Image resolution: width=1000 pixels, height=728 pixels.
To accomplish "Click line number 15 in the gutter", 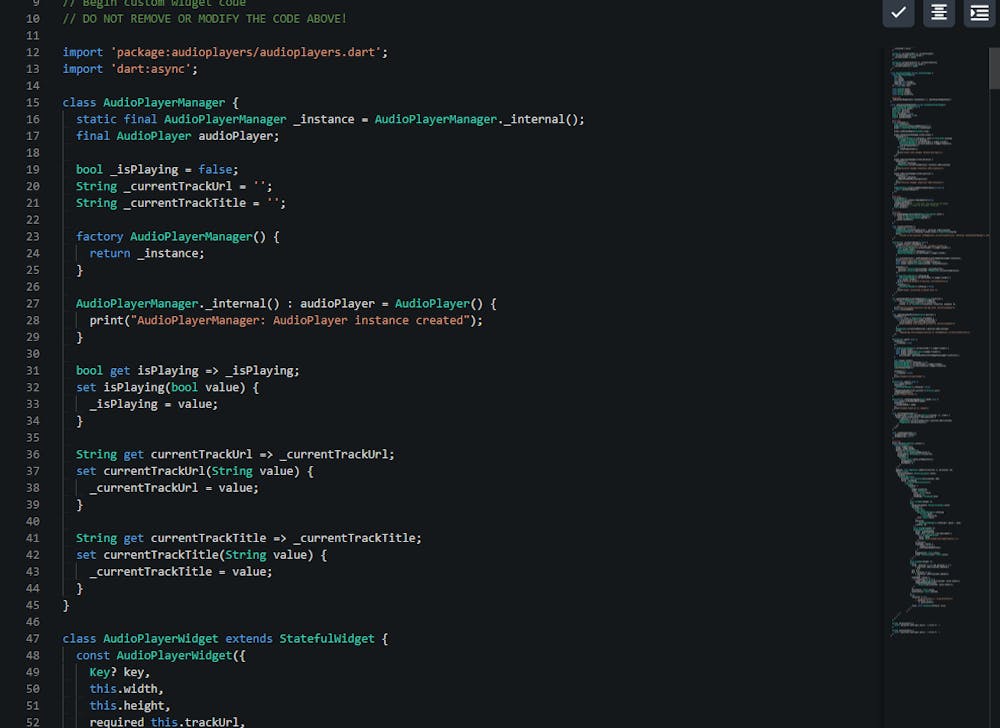I will (33, 103).
